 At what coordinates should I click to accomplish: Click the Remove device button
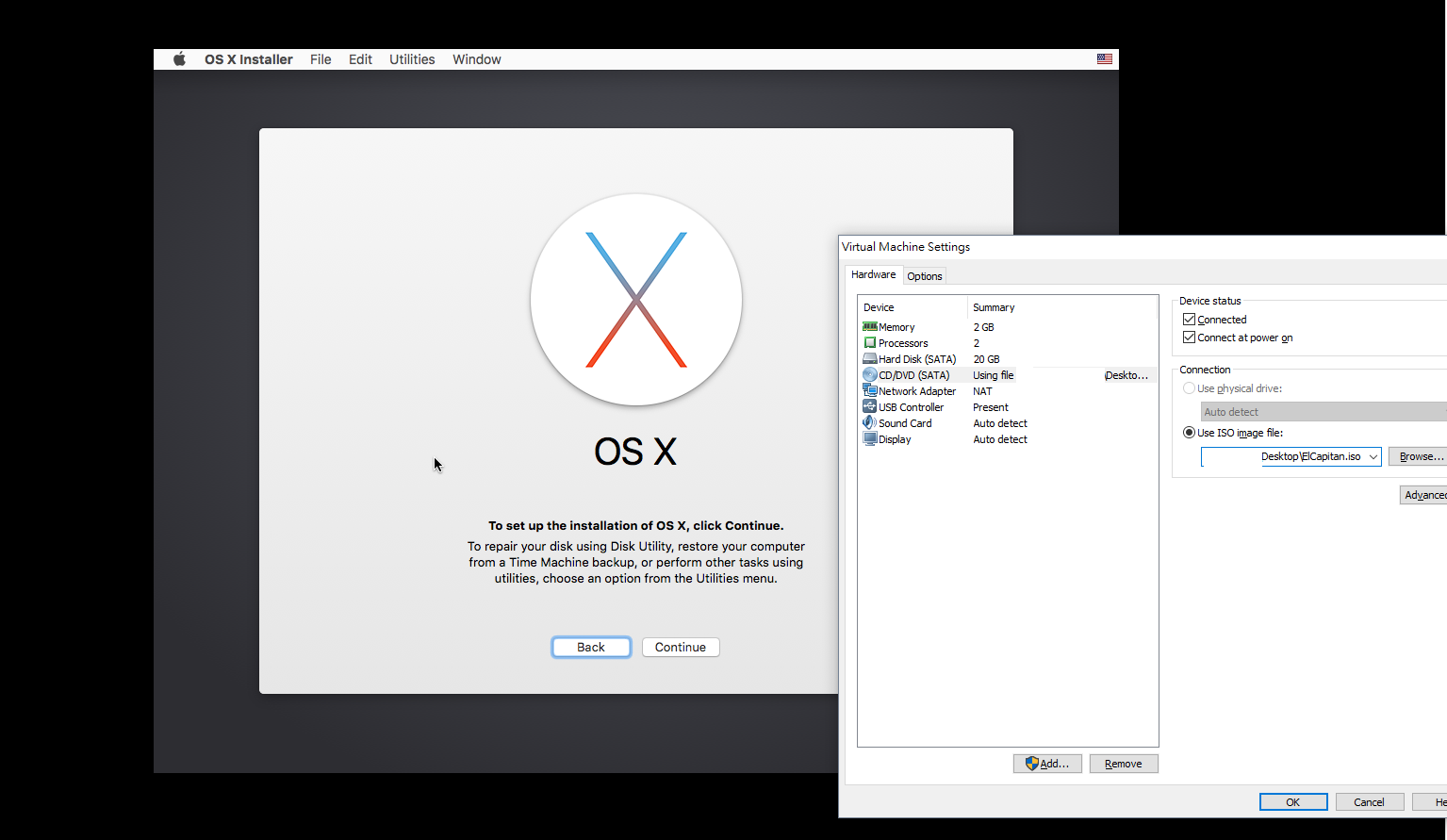tap(1124, 764)
